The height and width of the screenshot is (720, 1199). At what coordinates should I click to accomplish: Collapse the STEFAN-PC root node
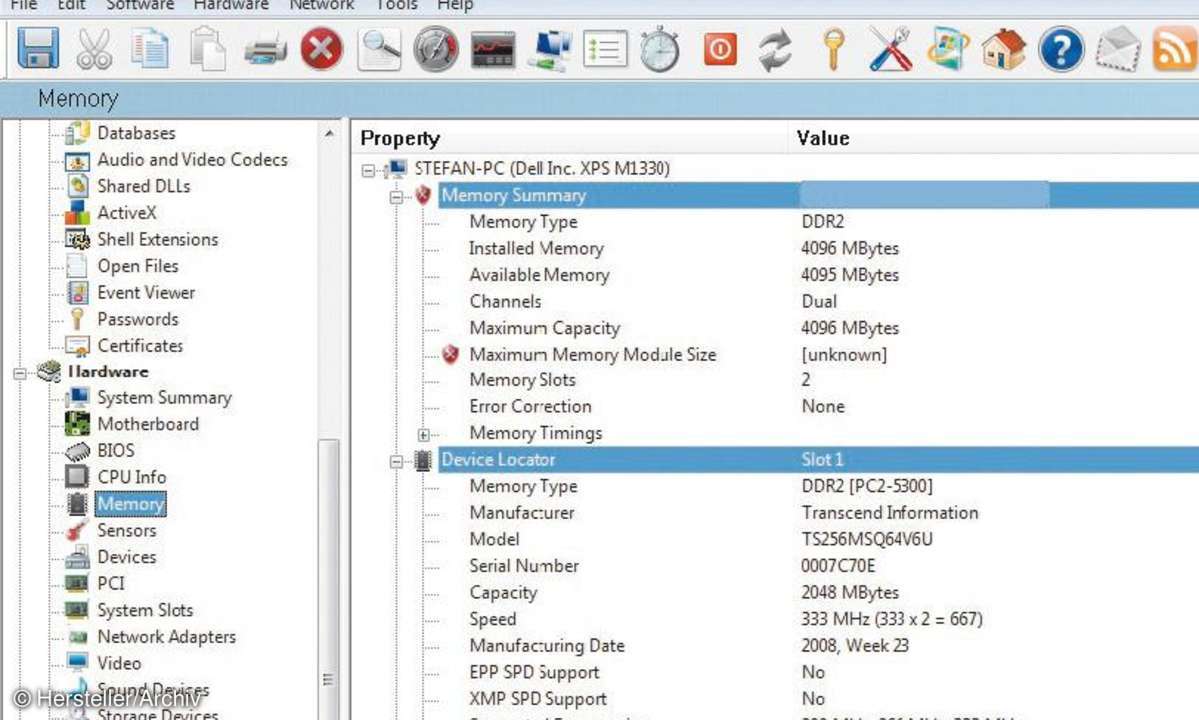(368, 170)
